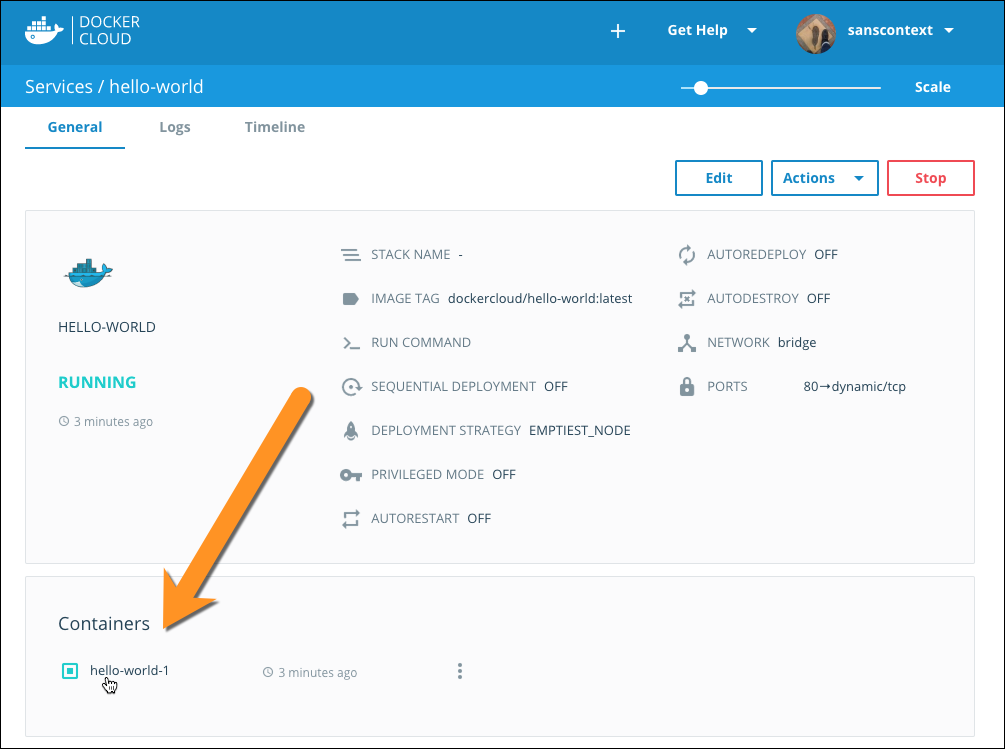The width and height of the screenshot is (1005, 749).
Task: Click the sanscontext user avatar
Action: click(815, 32)
